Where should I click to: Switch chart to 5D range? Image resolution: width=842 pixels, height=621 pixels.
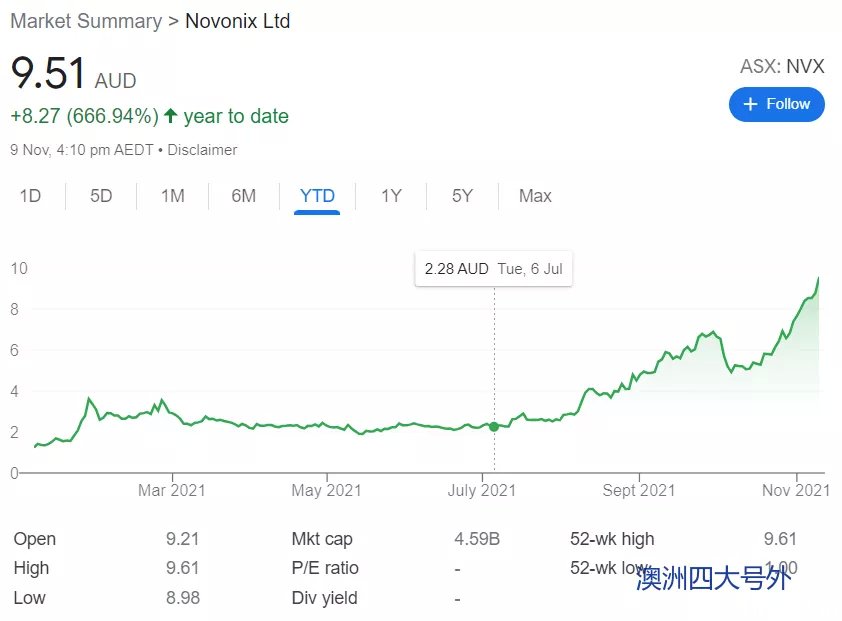(101, 196)
